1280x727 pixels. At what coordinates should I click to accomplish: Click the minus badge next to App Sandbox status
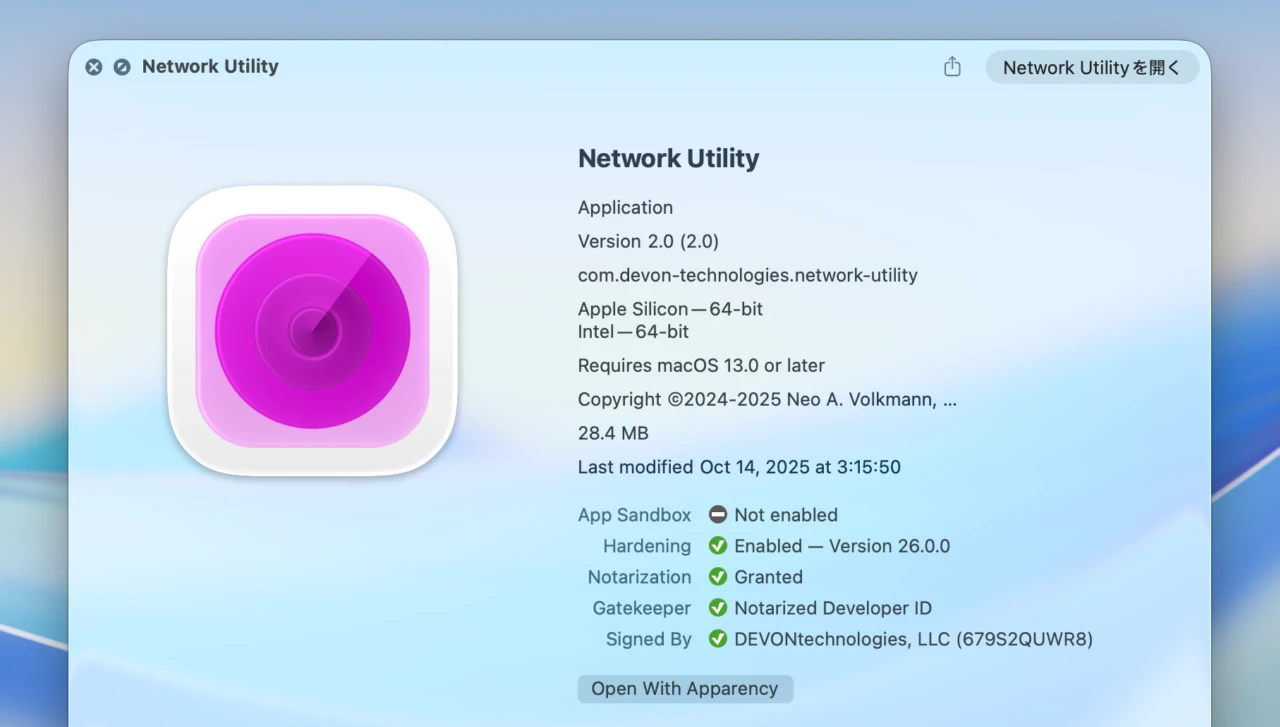click(x=718, y=515)
